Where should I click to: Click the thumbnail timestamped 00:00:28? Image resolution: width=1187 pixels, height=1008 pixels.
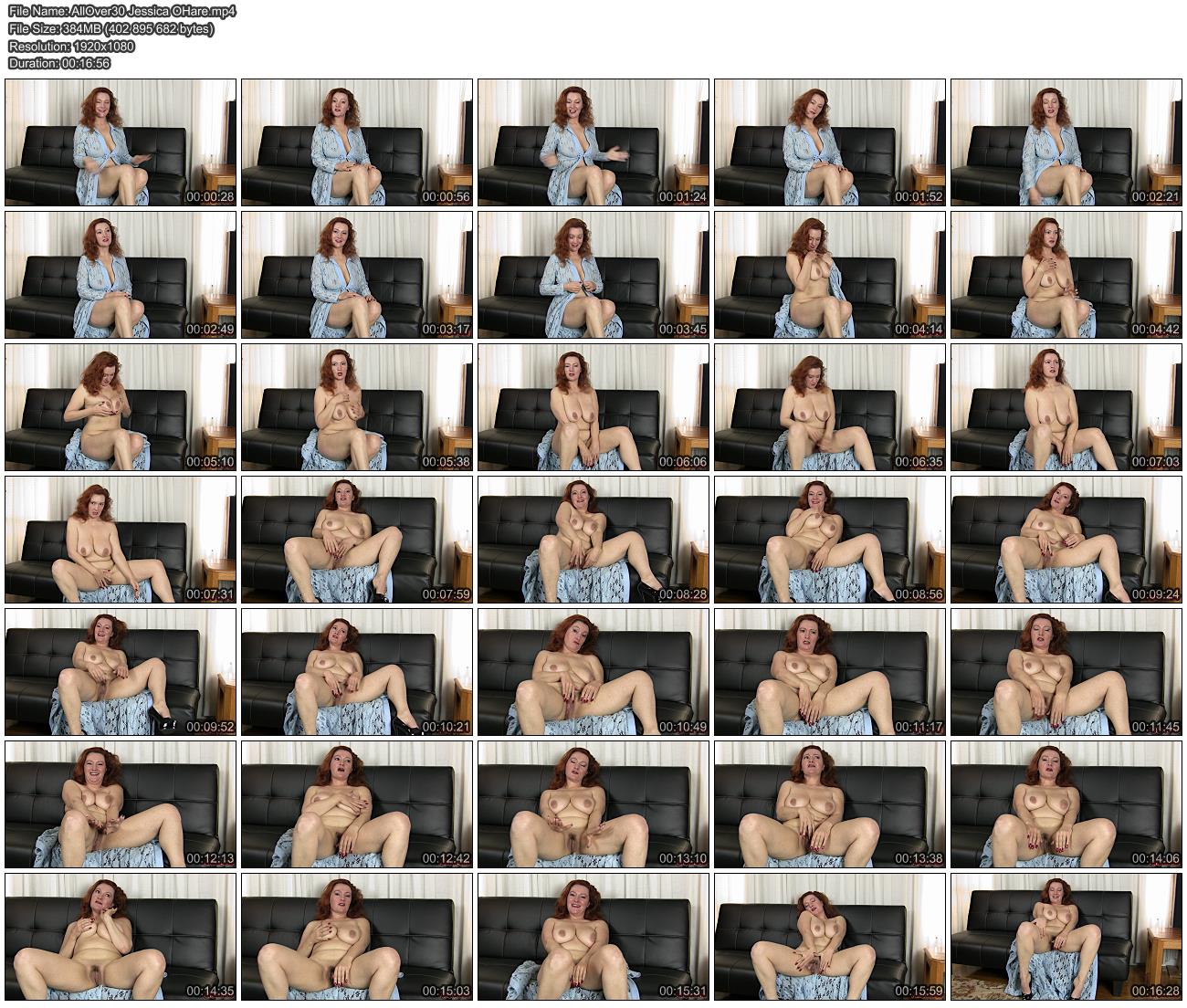pos(121,143)
